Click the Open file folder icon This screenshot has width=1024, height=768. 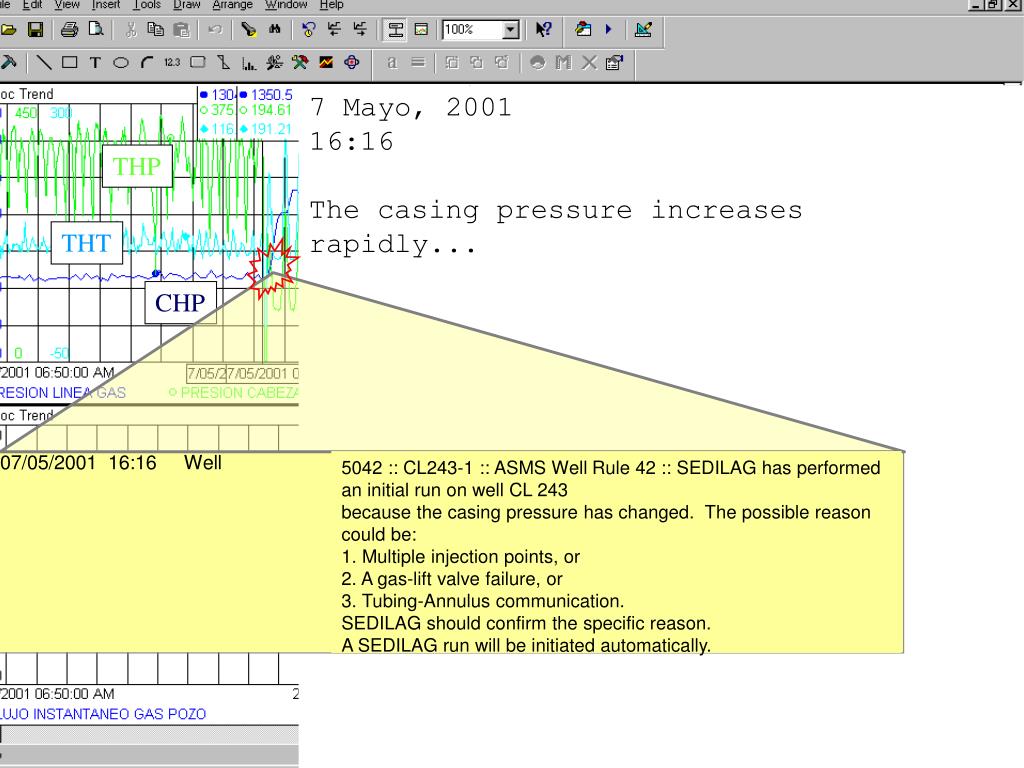(x=9, y=29)
